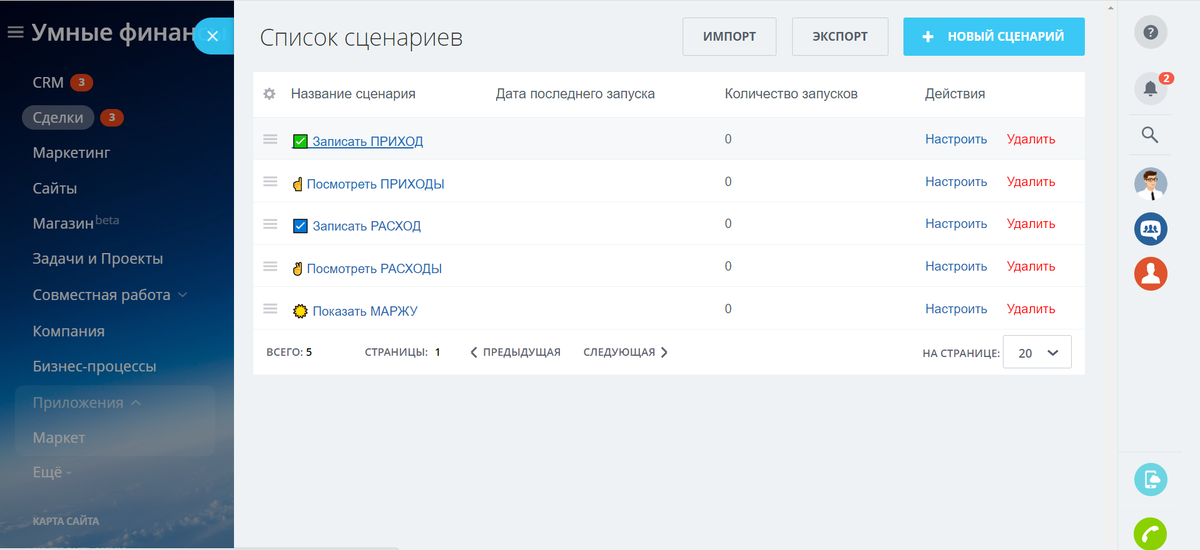Open the per-page count dropdown showing 20
Image resolution: width=1200 pixels, height=550 pixels.
(x=1037, y=352)
